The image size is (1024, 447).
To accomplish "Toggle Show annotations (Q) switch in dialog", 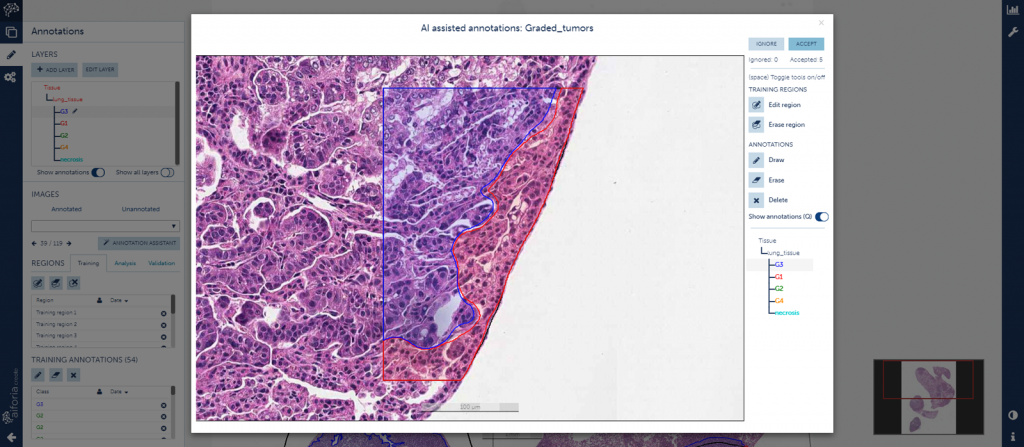I will (x=822, y=217).
